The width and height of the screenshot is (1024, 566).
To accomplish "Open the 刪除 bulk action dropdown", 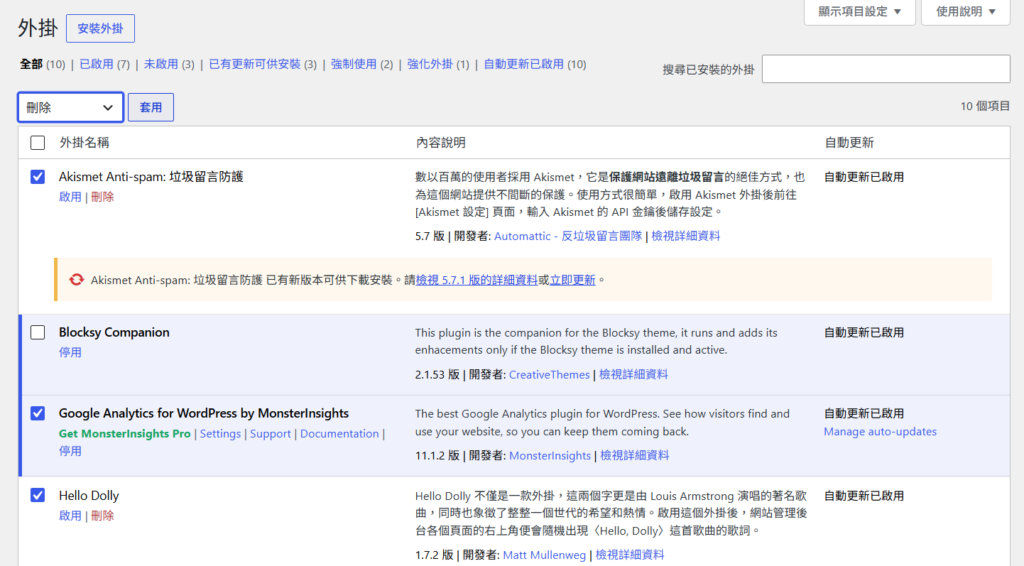I will [x=71, y=107].
